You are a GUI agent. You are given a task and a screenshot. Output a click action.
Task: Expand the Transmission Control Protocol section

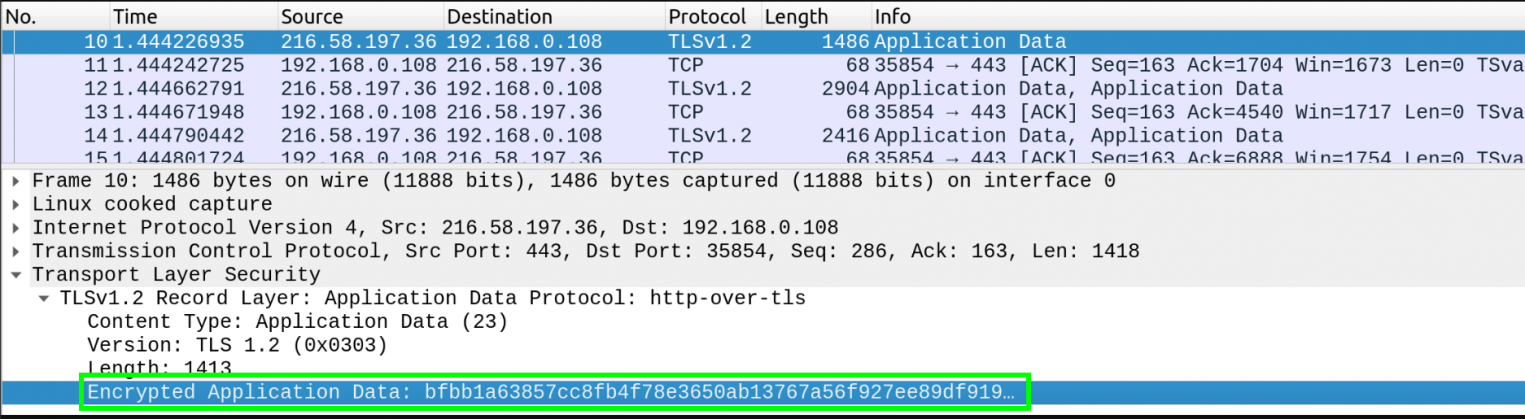pos(17,251)
